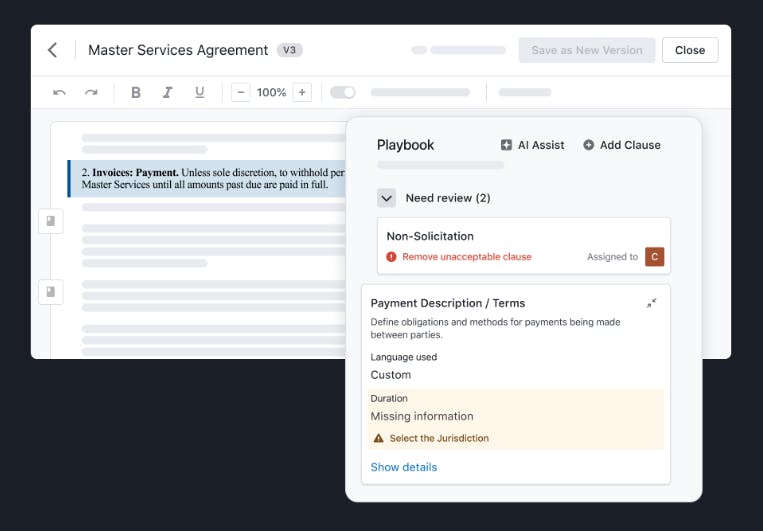Click the upper clause marker in document margin
The width and height of the screenshot is (763, 531).
[51, 221]
